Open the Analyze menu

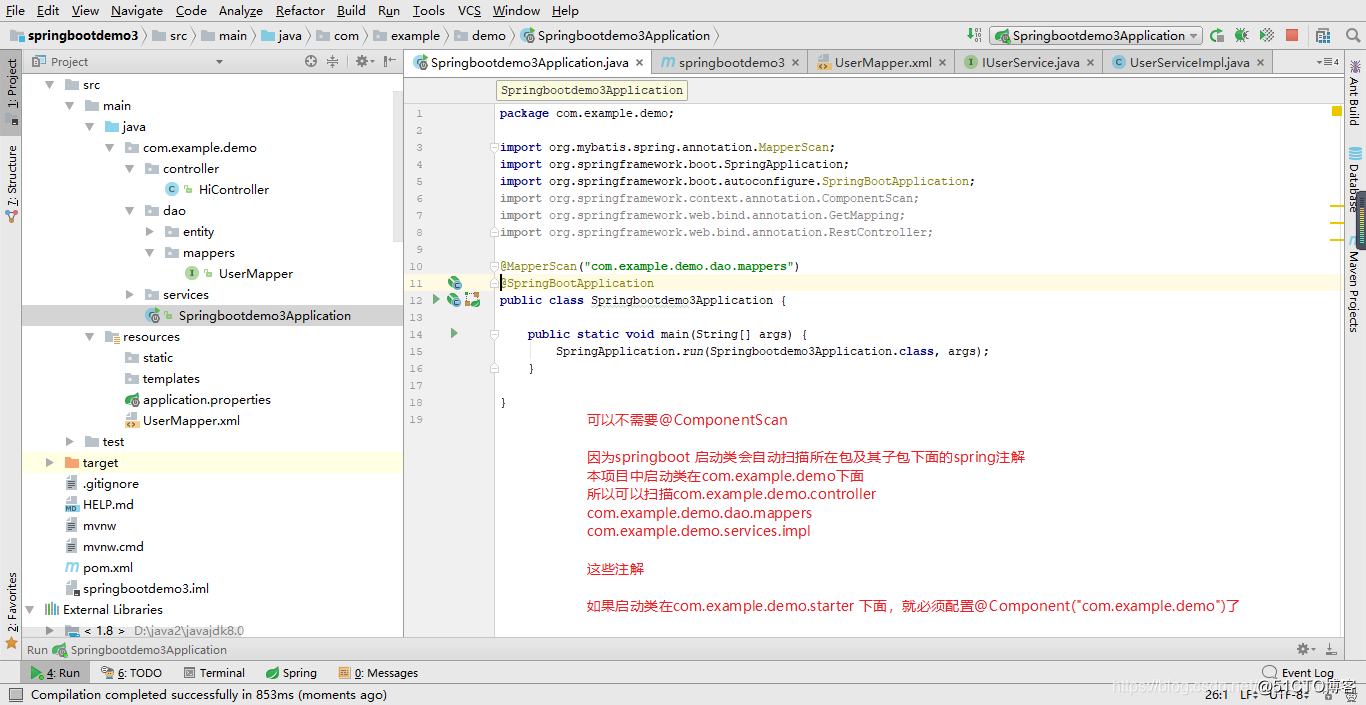[240, 10]
